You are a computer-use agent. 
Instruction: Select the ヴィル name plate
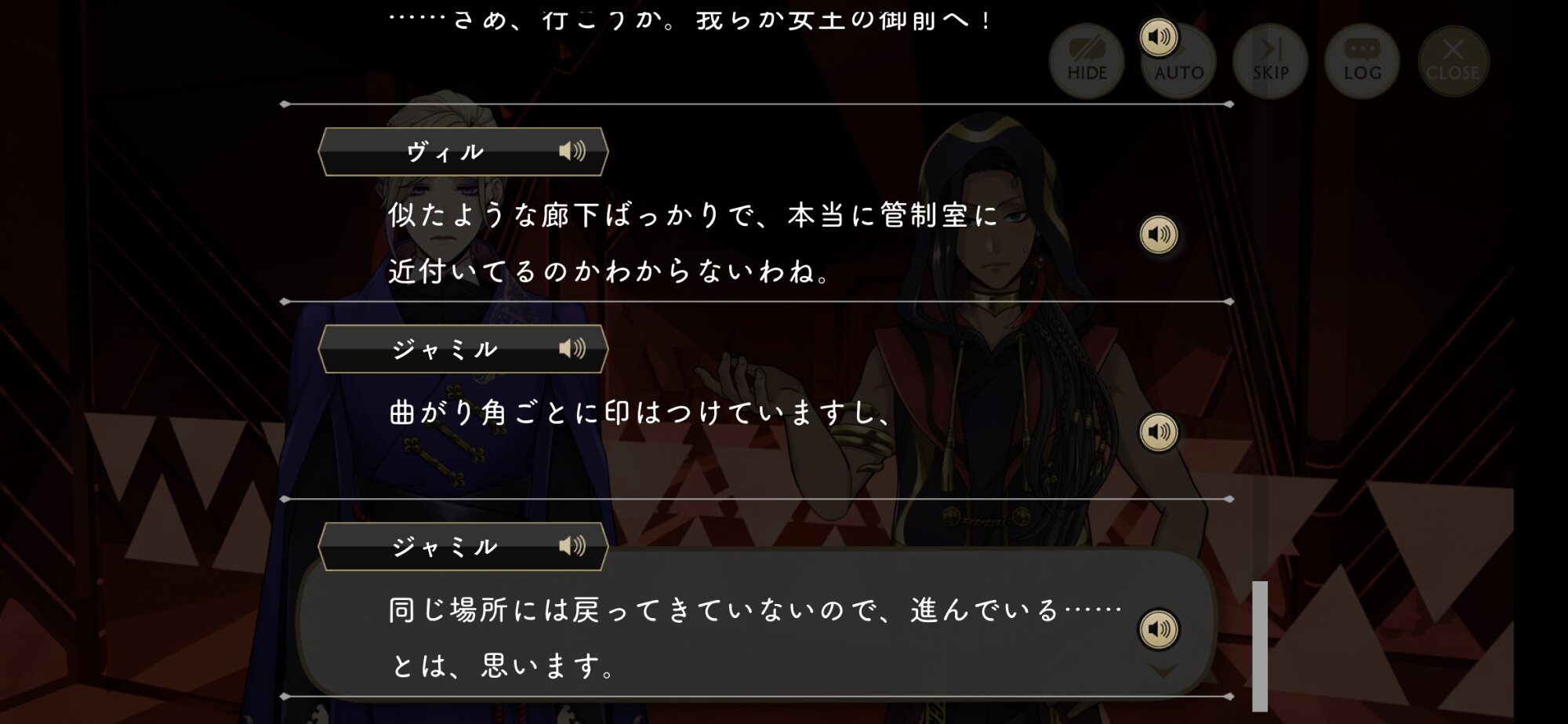(x=463, y=151)
